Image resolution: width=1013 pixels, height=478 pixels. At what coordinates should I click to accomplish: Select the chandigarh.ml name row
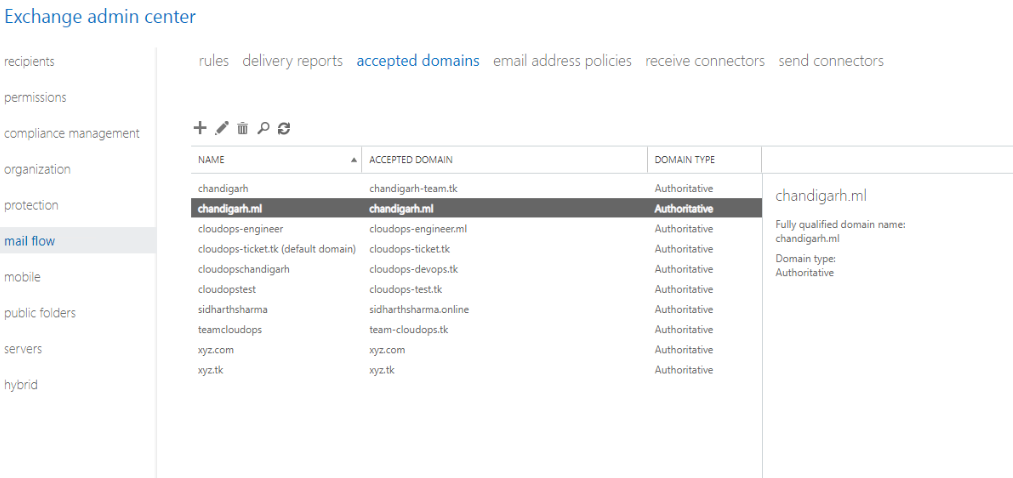(x=476, y=209)
